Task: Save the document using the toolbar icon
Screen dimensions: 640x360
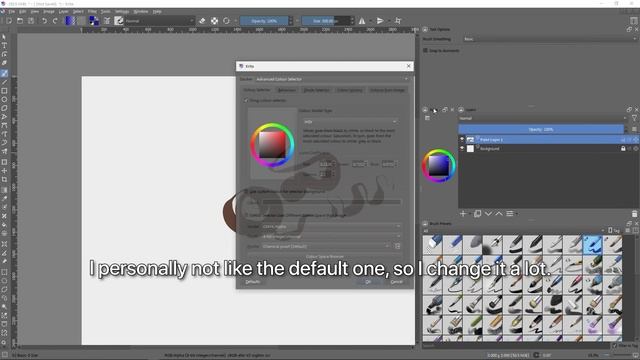Action: pos(31,21)
